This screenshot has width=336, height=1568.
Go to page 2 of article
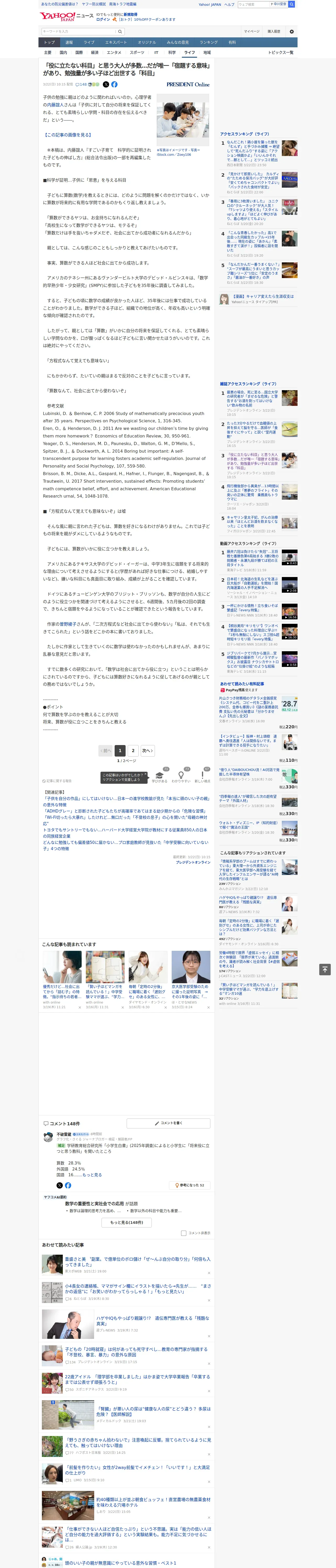(x=133, y=751)
